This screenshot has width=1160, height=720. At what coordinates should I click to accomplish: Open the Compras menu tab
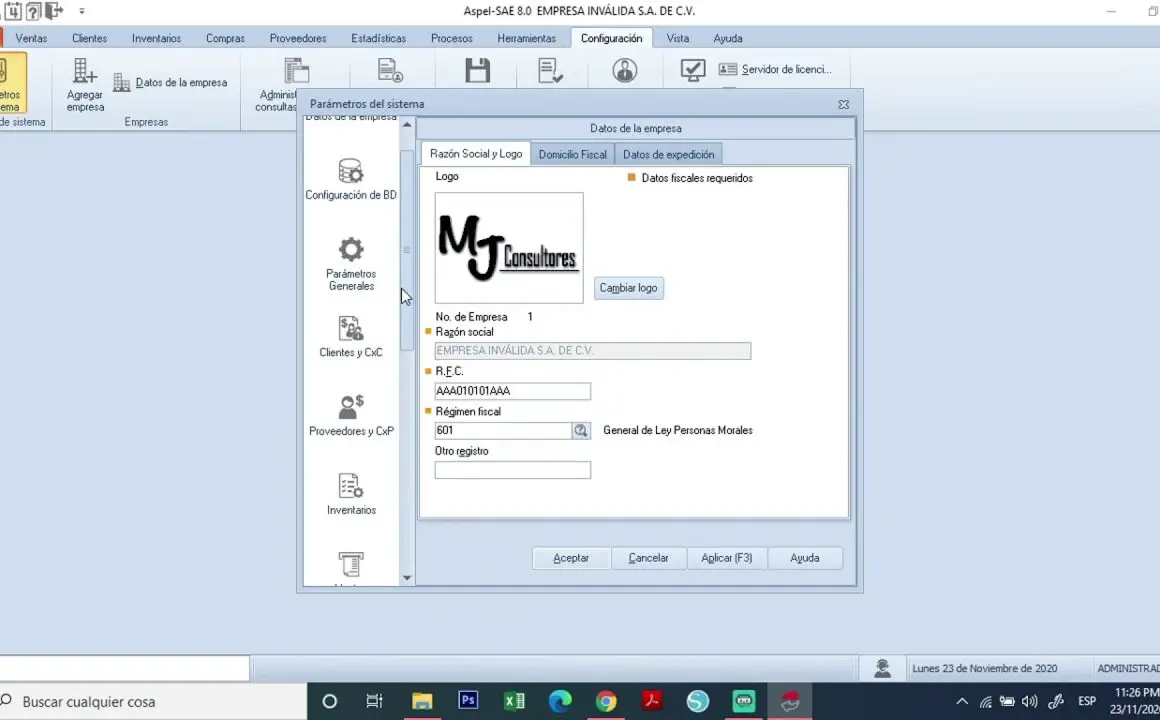point(225,38)
